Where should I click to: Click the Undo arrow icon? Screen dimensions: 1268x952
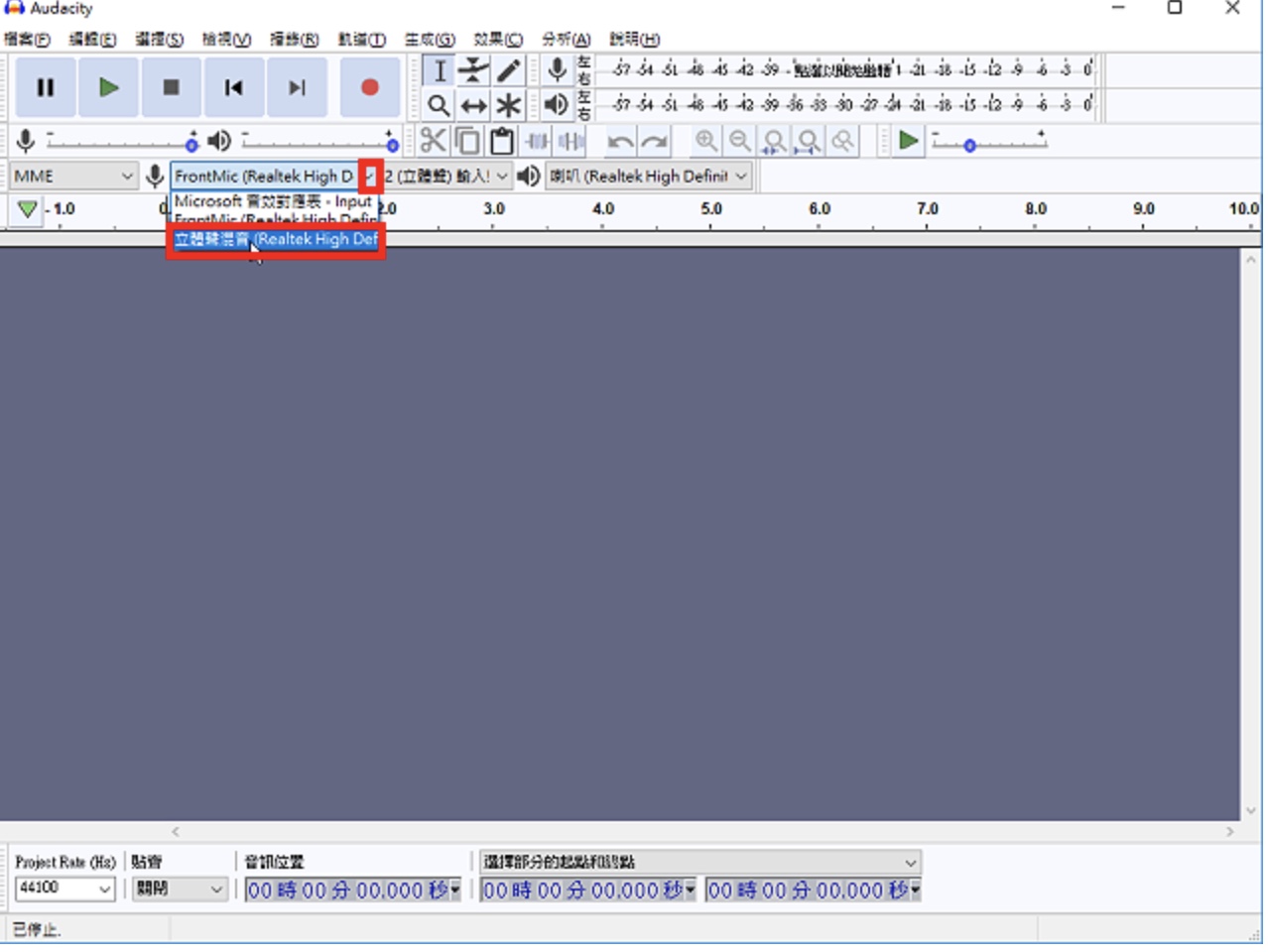[x=621, y=141]
